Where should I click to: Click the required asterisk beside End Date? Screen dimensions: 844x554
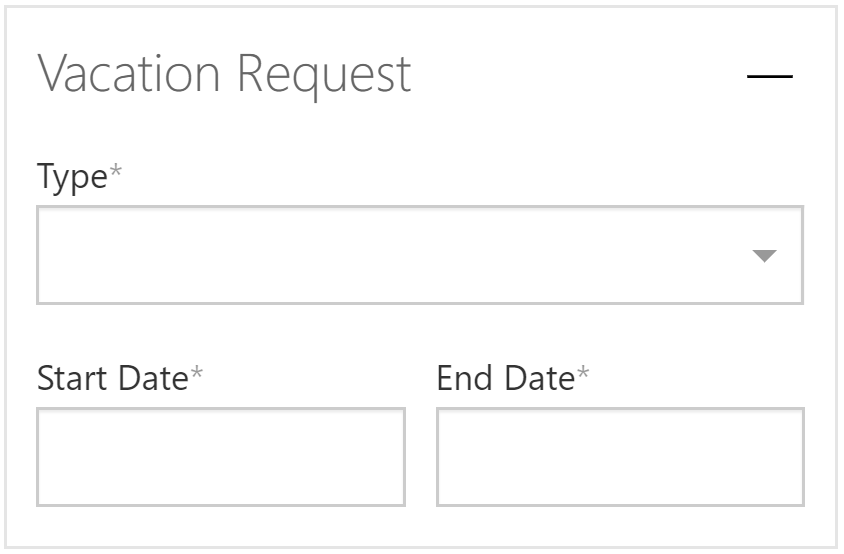[583, 373]
